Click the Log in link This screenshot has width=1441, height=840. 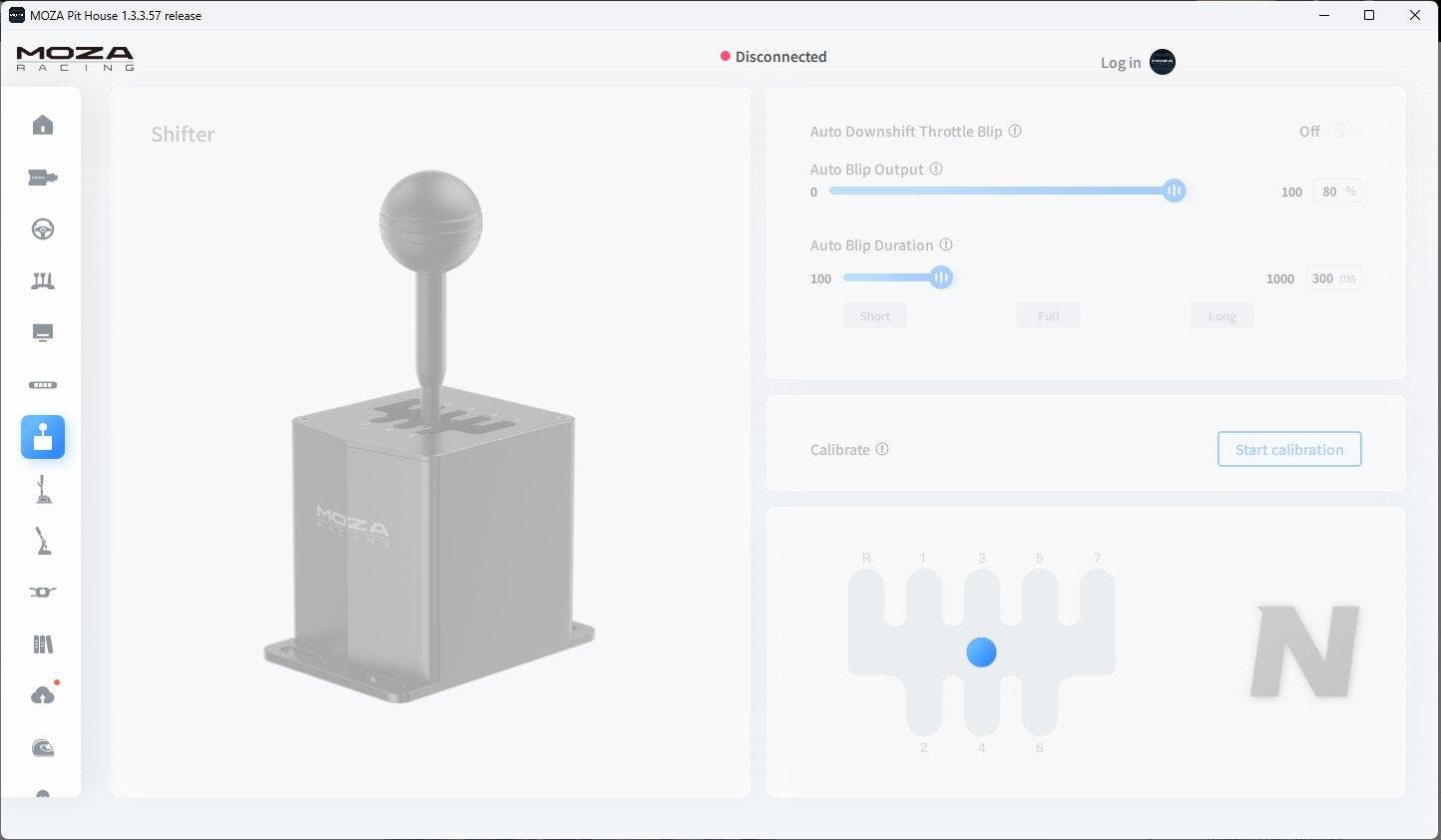coord(1120,63)
